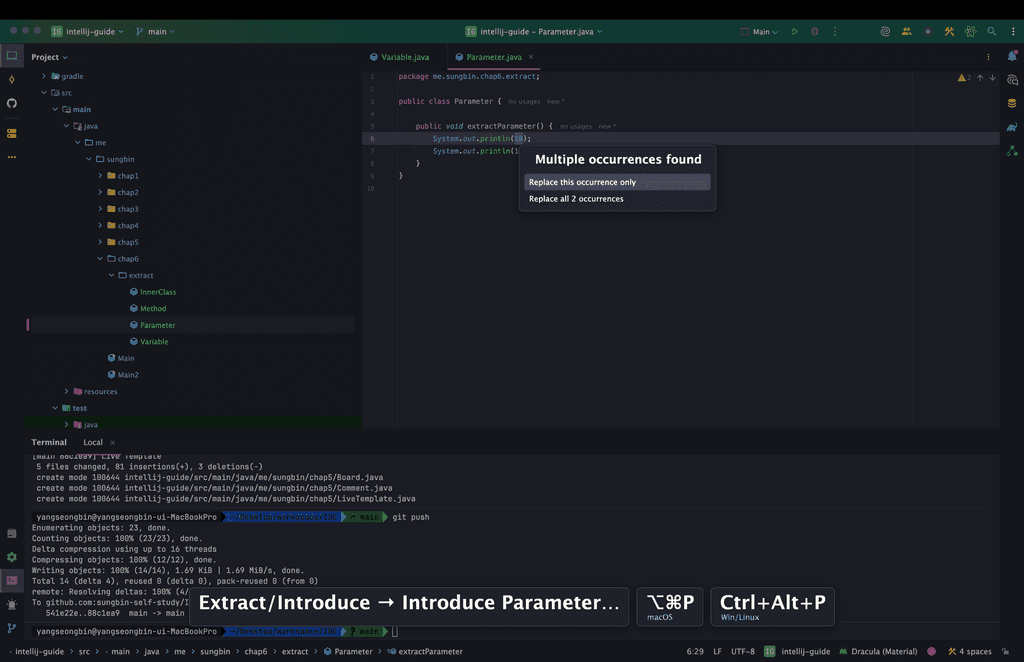Screen dimensions: 1024x662
Task: Open the main branch dropdown
Action: pyautogui.click(x=155, y=32)
